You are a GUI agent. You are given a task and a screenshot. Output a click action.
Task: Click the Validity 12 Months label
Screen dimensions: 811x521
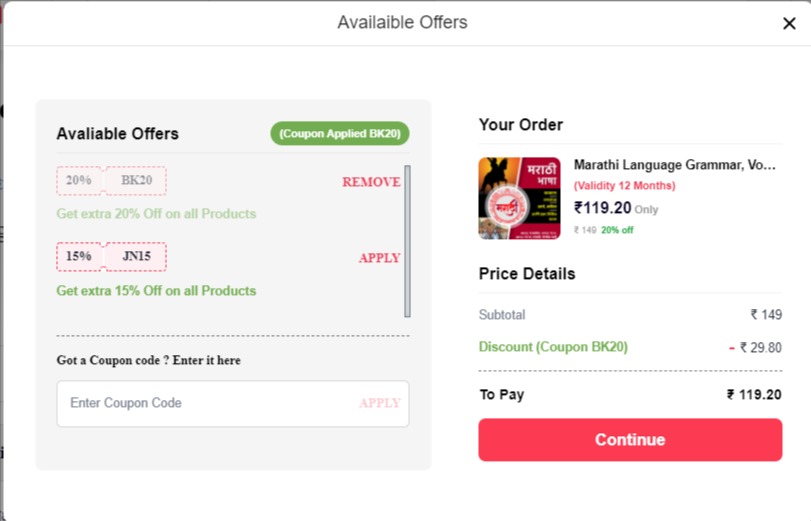pos(624,186)
